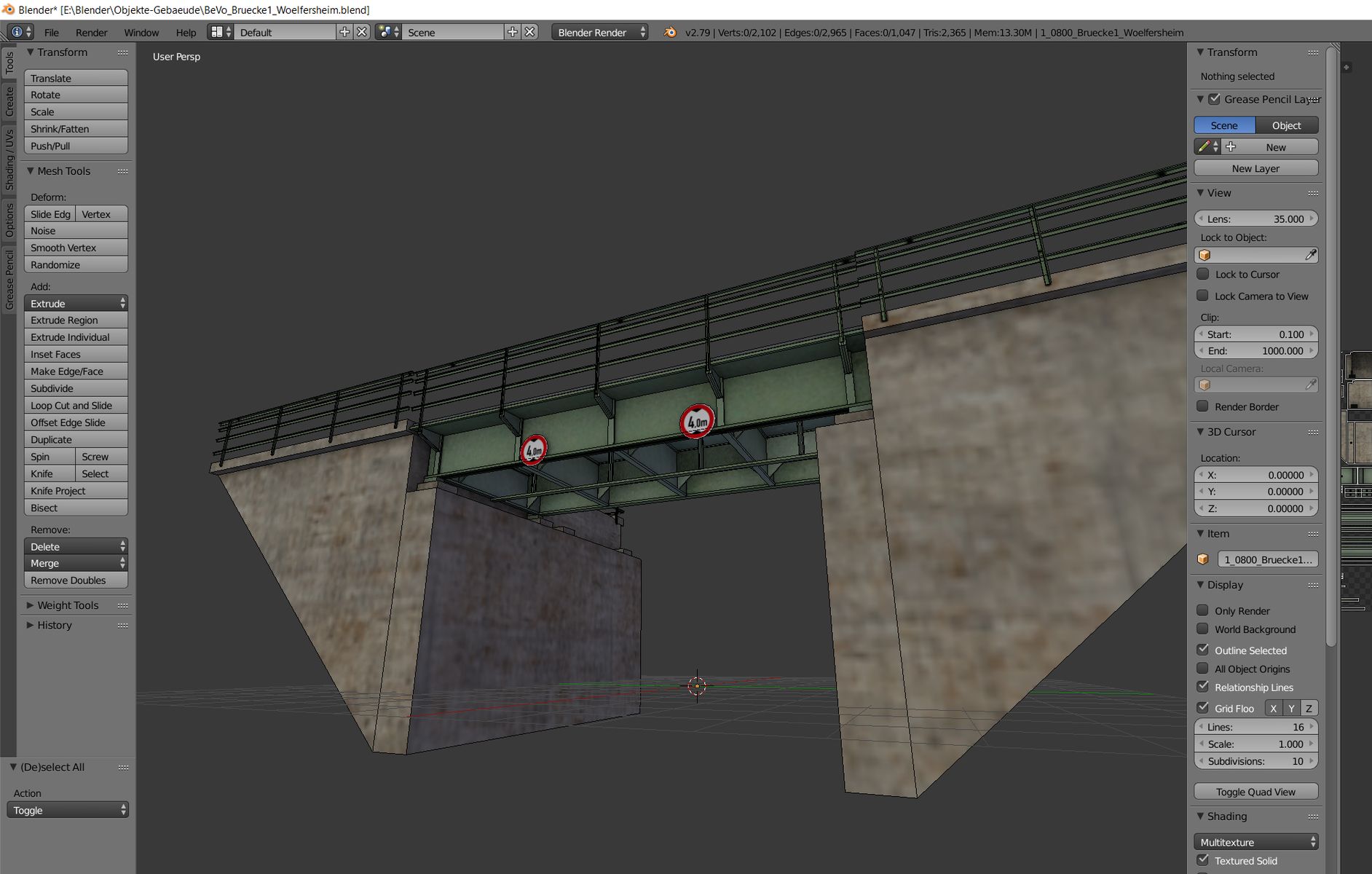This screenshot has height=874, width=1372.
Task: Click the Knife Project button
Action: point(76,491)
